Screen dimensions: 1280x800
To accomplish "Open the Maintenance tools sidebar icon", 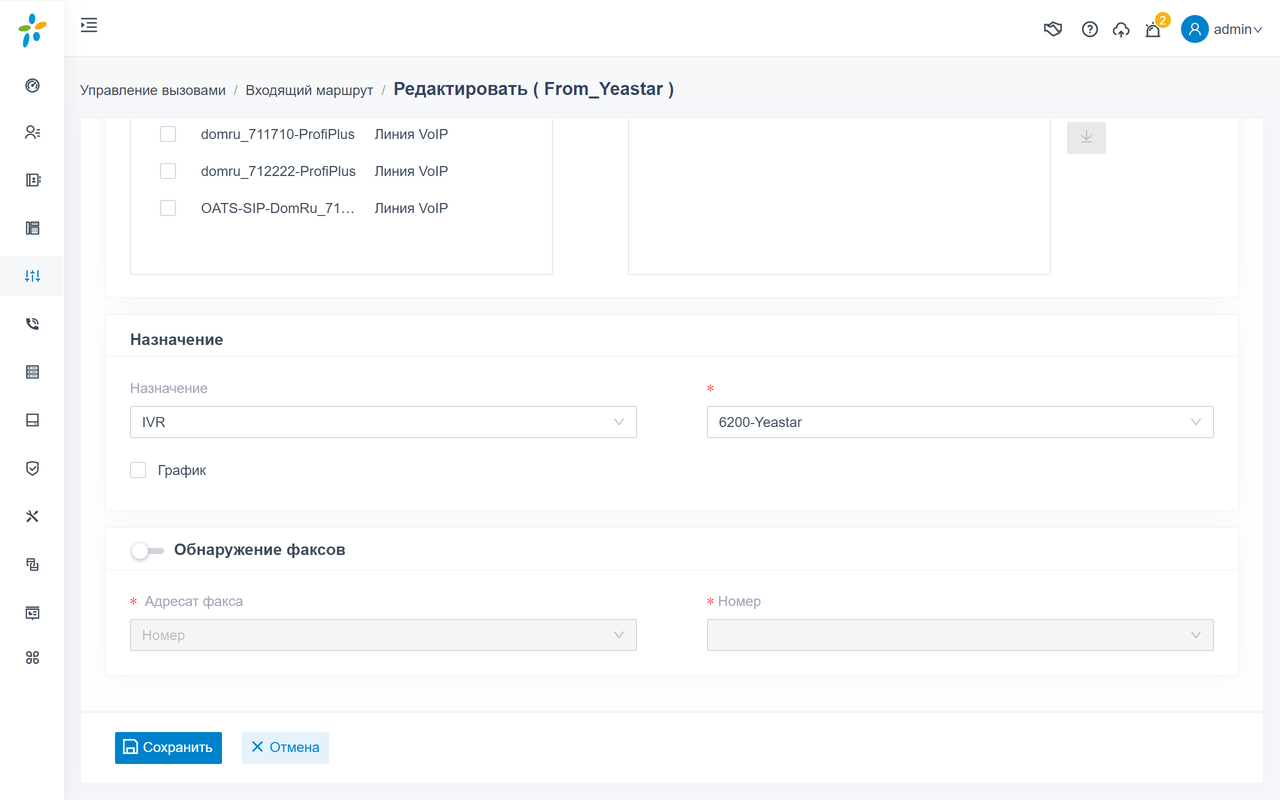I will (32, 516).
